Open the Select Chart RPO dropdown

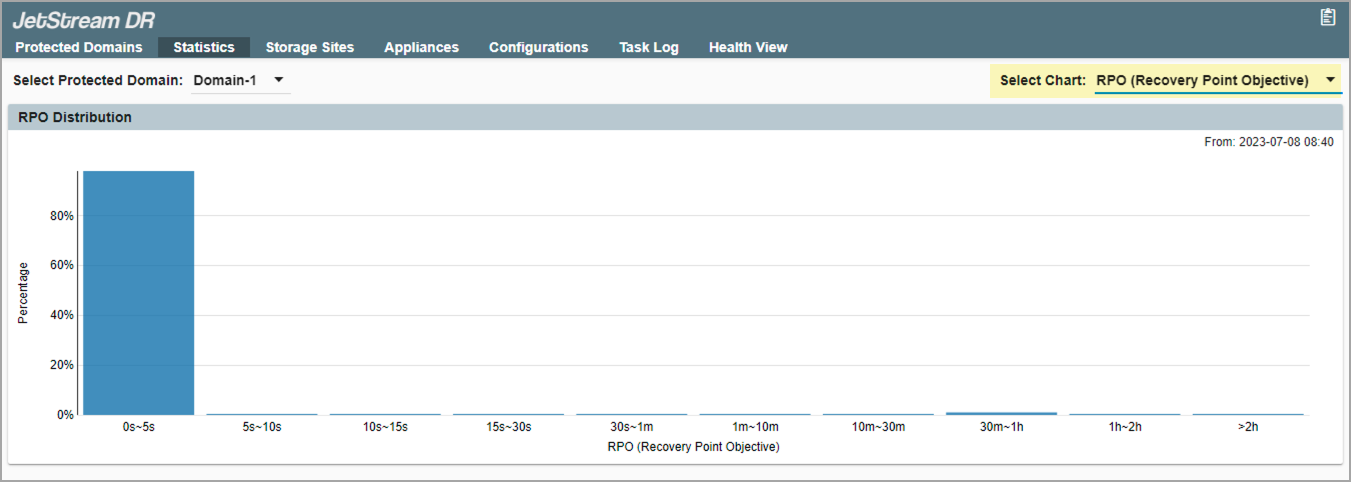click(x=1217, y=80)
